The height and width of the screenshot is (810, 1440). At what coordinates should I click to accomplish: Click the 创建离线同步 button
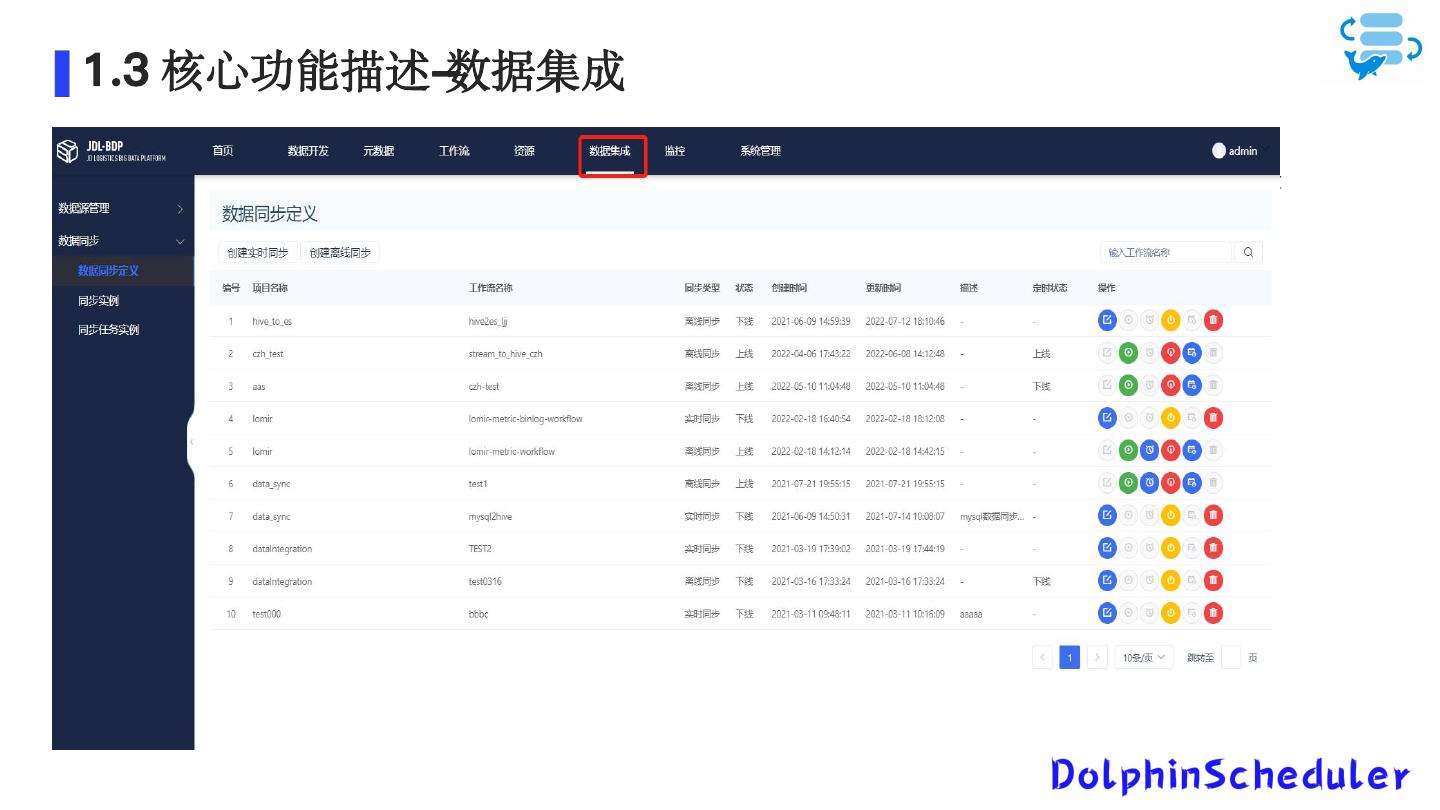tap(340, 253)
